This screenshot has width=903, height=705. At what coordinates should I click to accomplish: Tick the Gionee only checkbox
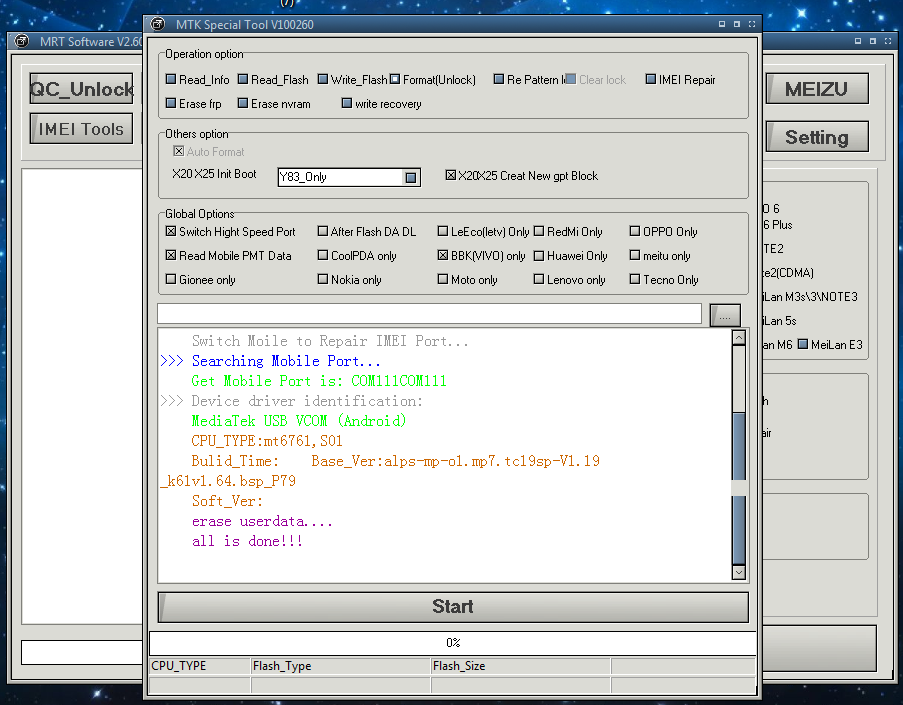click(171, 279)
